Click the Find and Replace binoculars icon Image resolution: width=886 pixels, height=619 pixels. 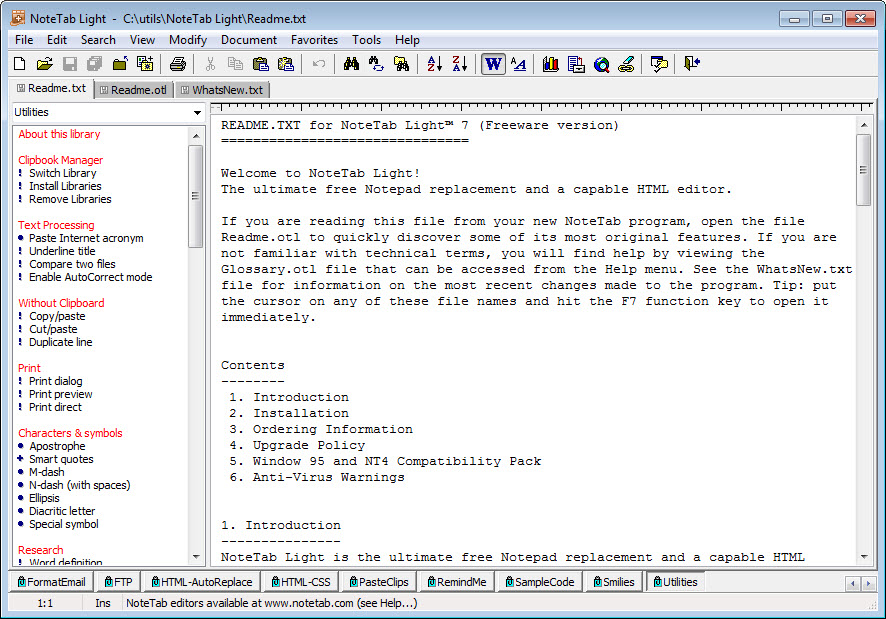(376, 64)
